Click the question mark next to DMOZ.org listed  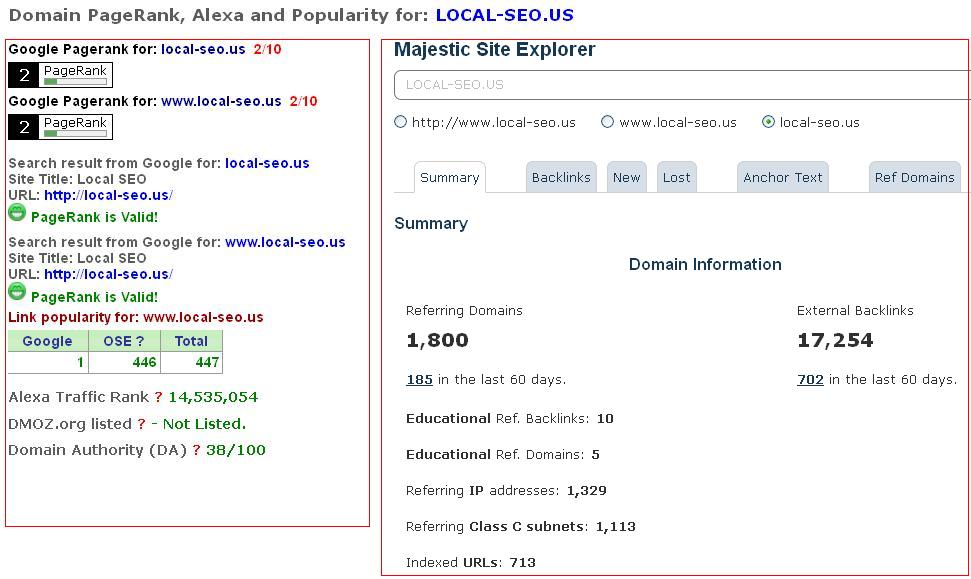point(141,424)
